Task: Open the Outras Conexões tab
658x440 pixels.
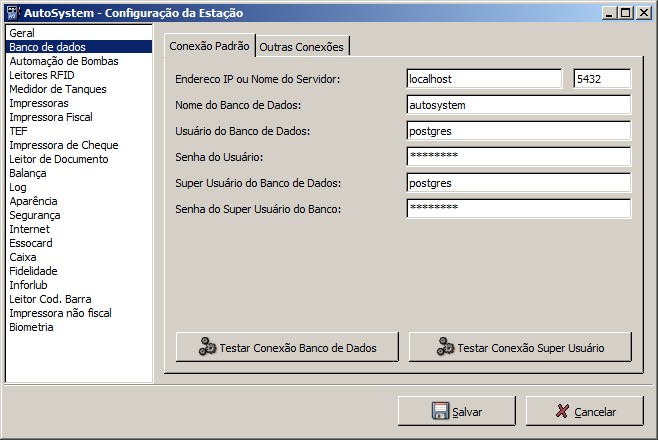Action: 302,47
